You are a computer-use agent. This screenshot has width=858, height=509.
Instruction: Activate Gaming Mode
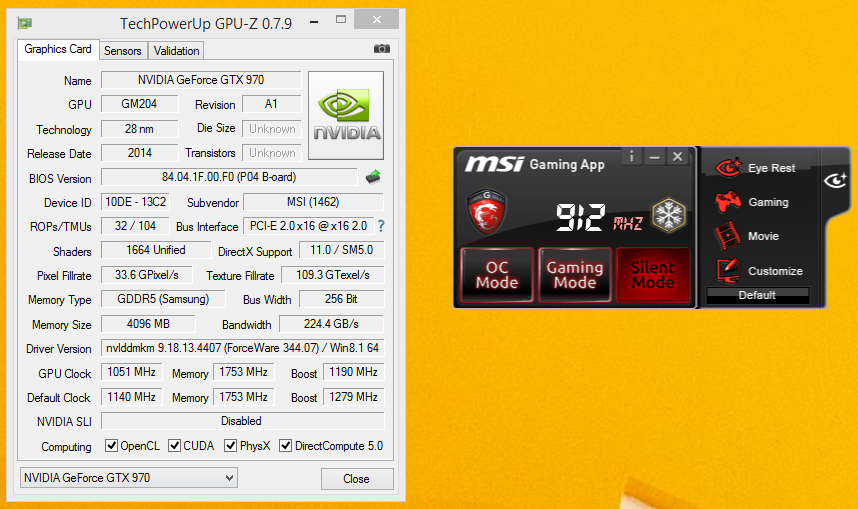(575, 275)
